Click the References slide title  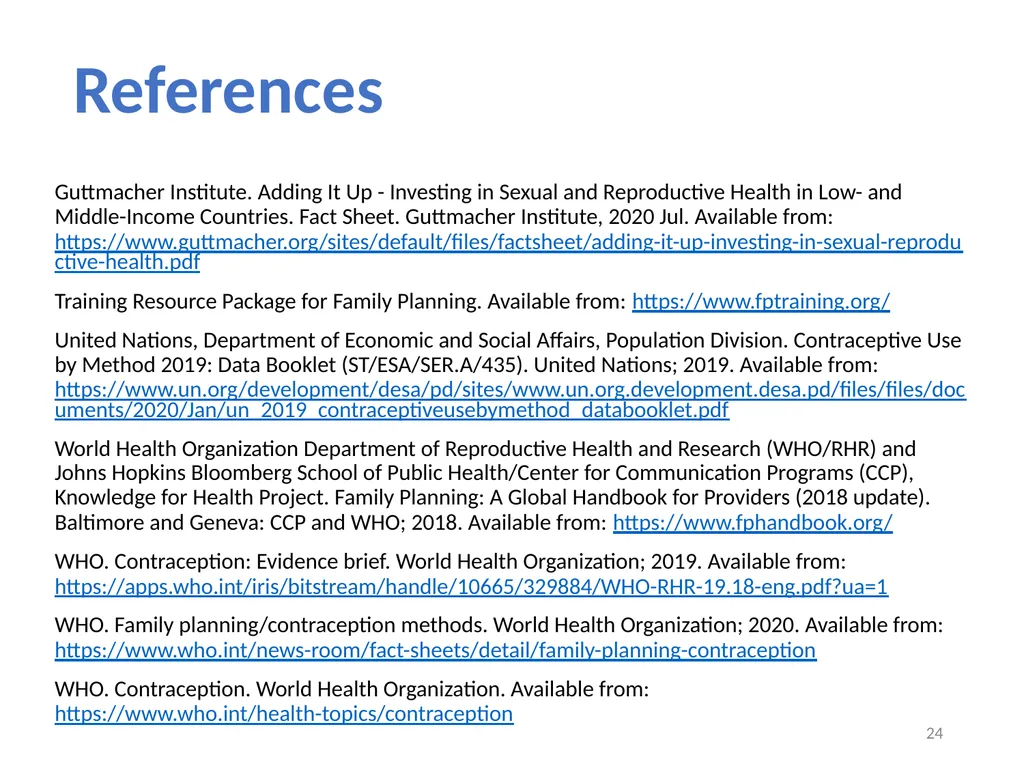coord(228,91)
